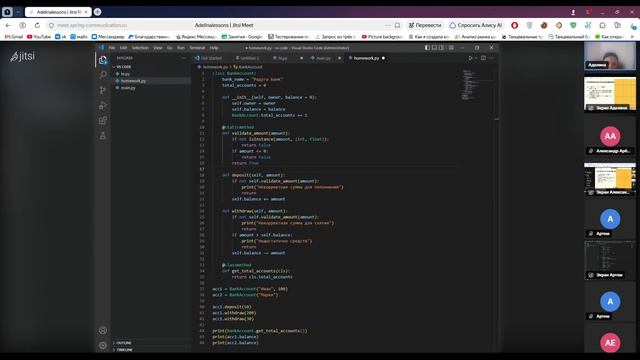This screenshot has height=360, width=640.
Task: Open the Run and Debug view
Action: click(x=102, y=105)
